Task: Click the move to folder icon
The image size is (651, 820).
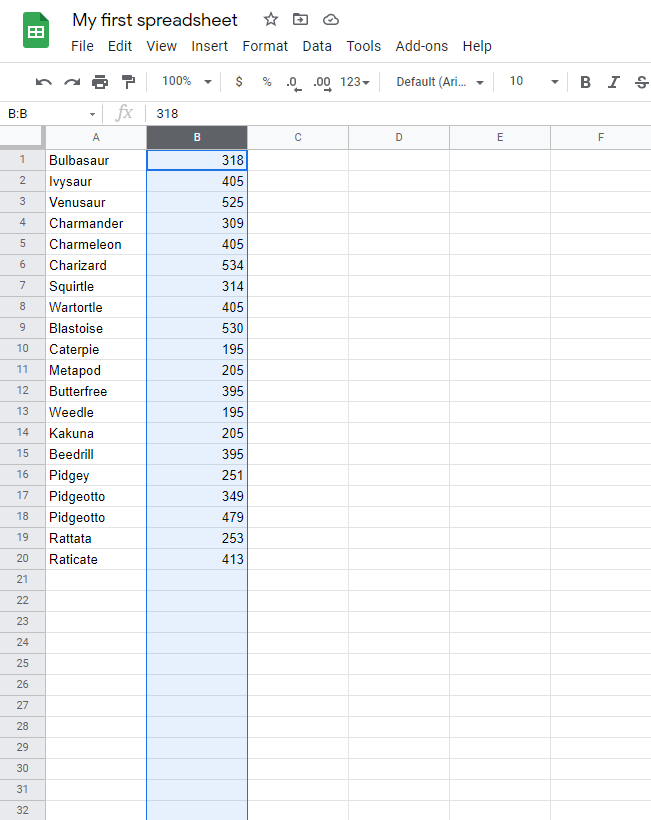Action: (x=300, y=19)
